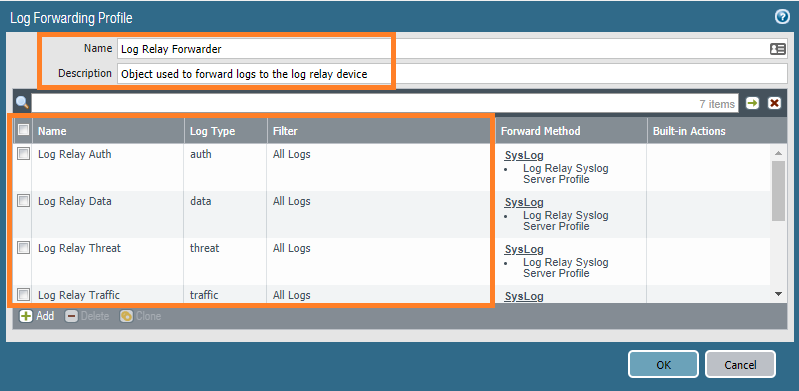The height and width of the screenshot is (391, 799).
Task: Click the scrollbar up arrow in the list
Action: pyautogui.click(x=778, y=153)
